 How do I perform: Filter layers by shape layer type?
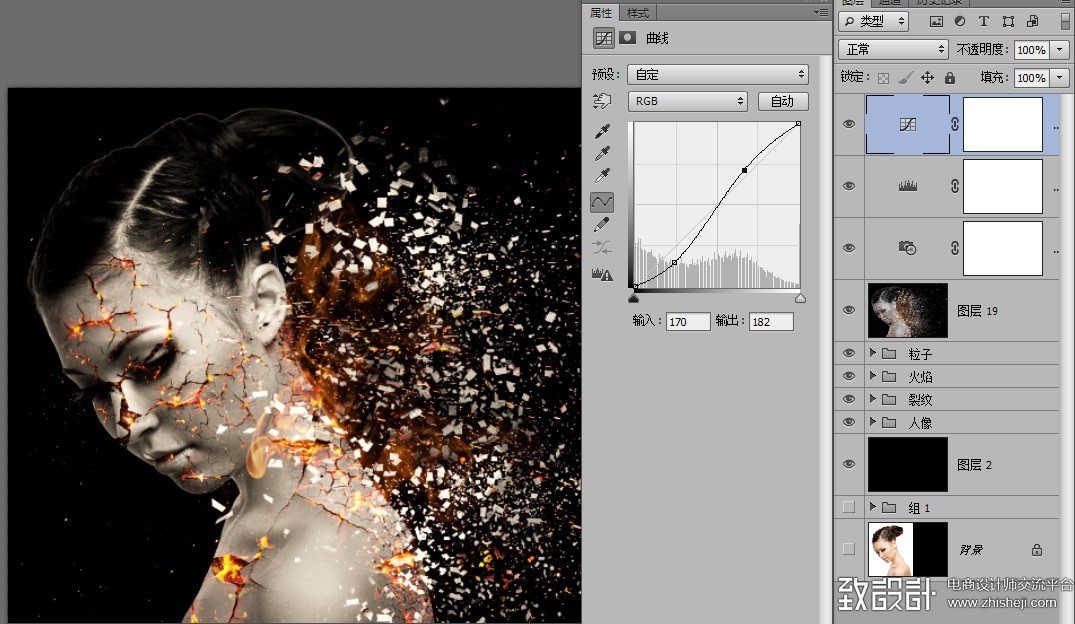(1008, 21)
